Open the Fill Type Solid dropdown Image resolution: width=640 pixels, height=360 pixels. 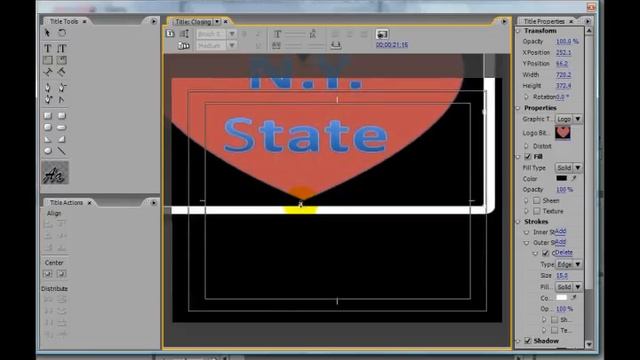(x=569, y=168)
